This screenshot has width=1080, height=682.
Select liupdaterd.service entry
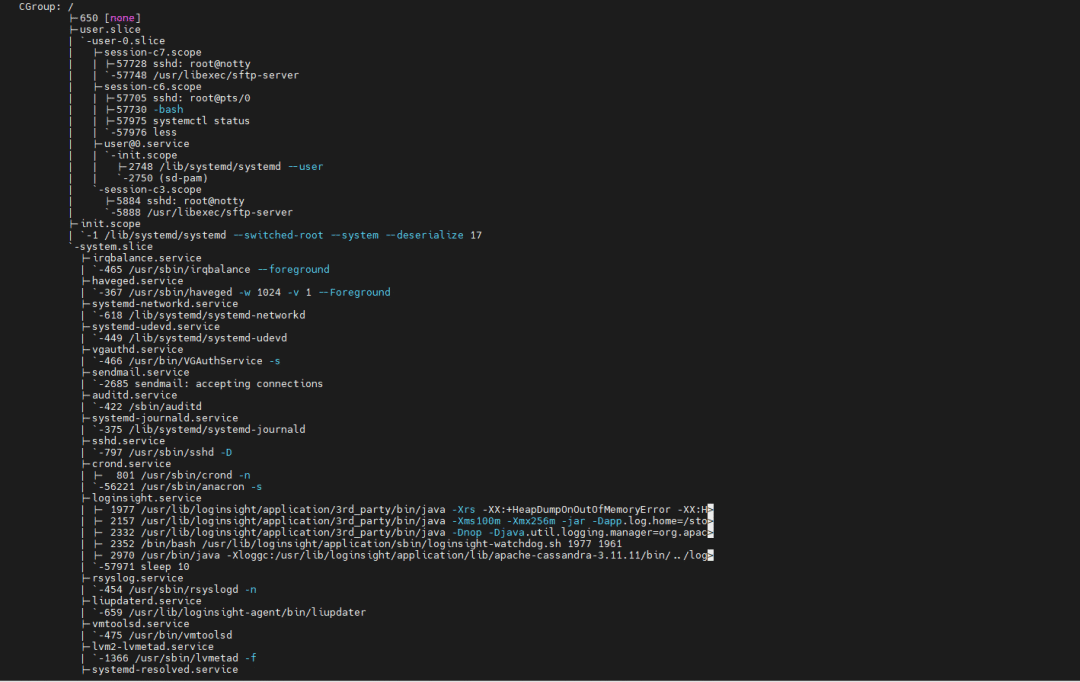tap(147, 601)
